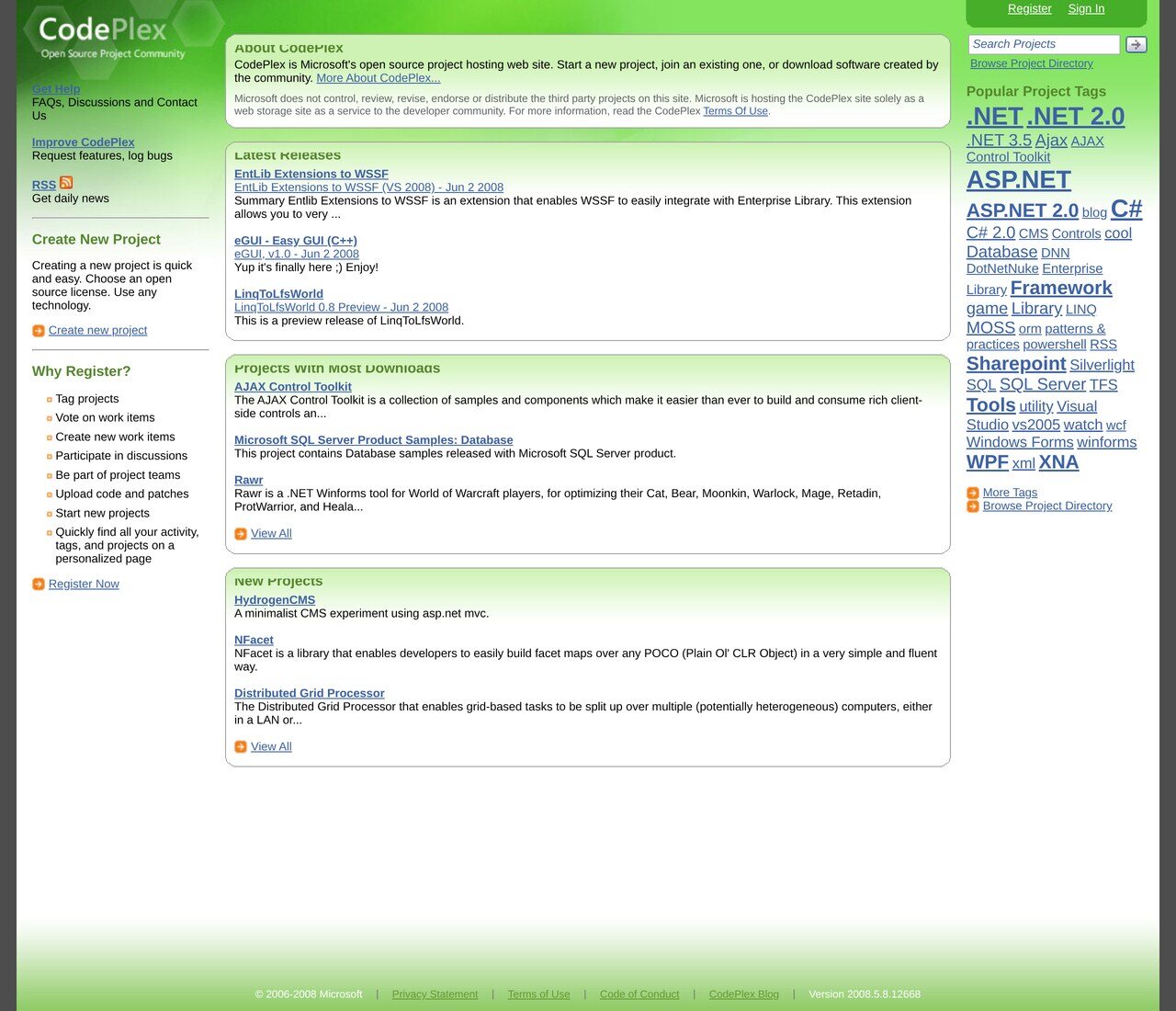The image size is (1176, 1011).
Task: Select the powershell tag
Action: (x=1054, y=345)
